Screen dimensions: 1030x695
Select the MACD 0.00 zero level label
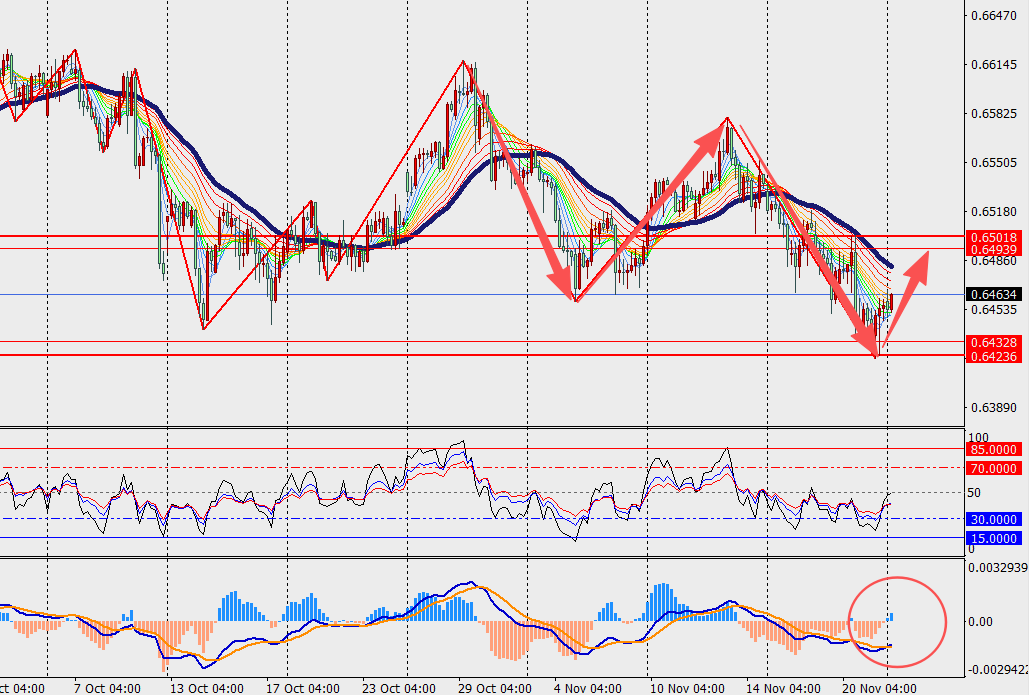985,622
